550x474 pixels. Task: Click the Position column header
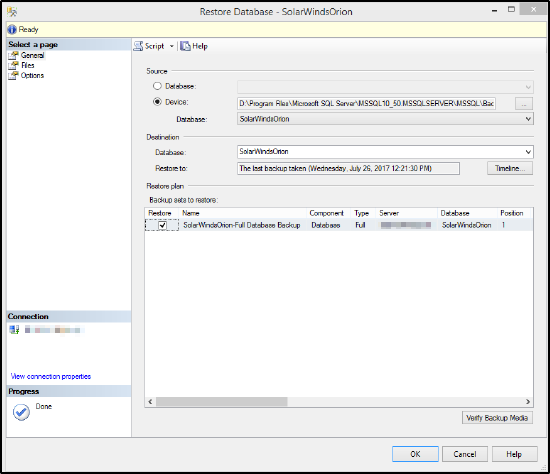pos(514,213)
